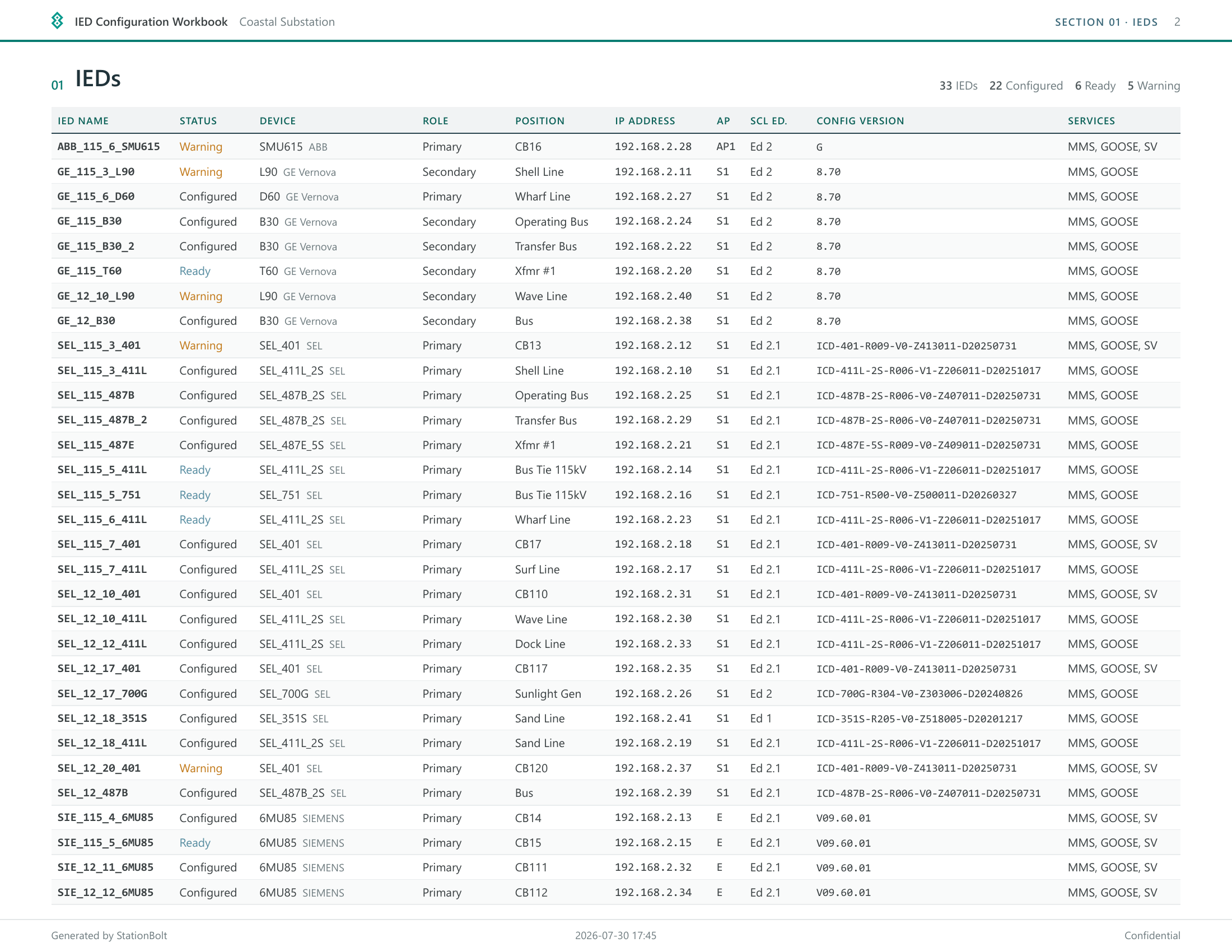The height and width of the screenshot is (952, 1232).
Task: Click the Confidential footer label
Action: click(x=1152, y=936)
